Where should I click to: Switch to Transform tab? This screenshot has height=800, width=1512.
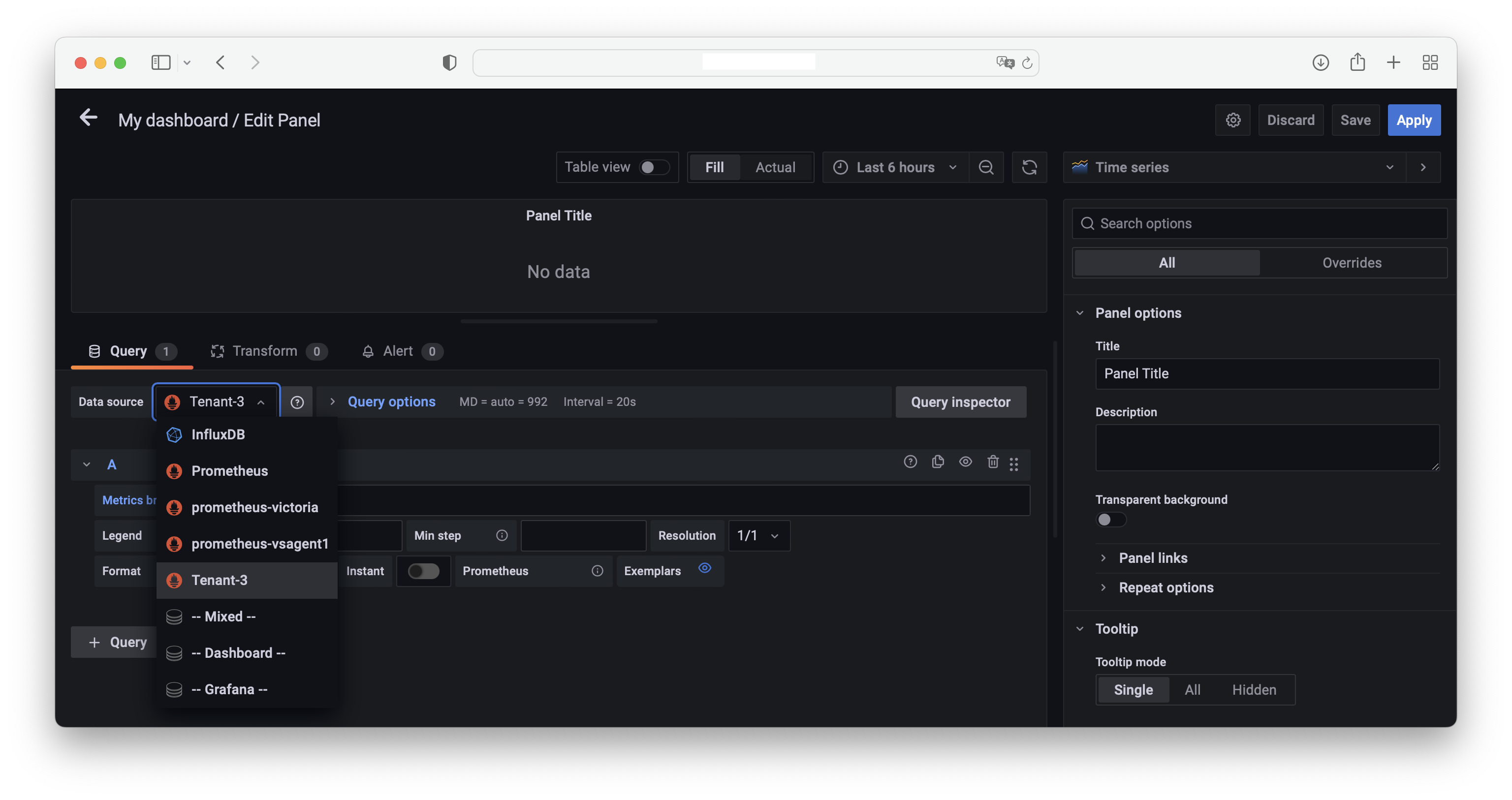click(269, 351)
